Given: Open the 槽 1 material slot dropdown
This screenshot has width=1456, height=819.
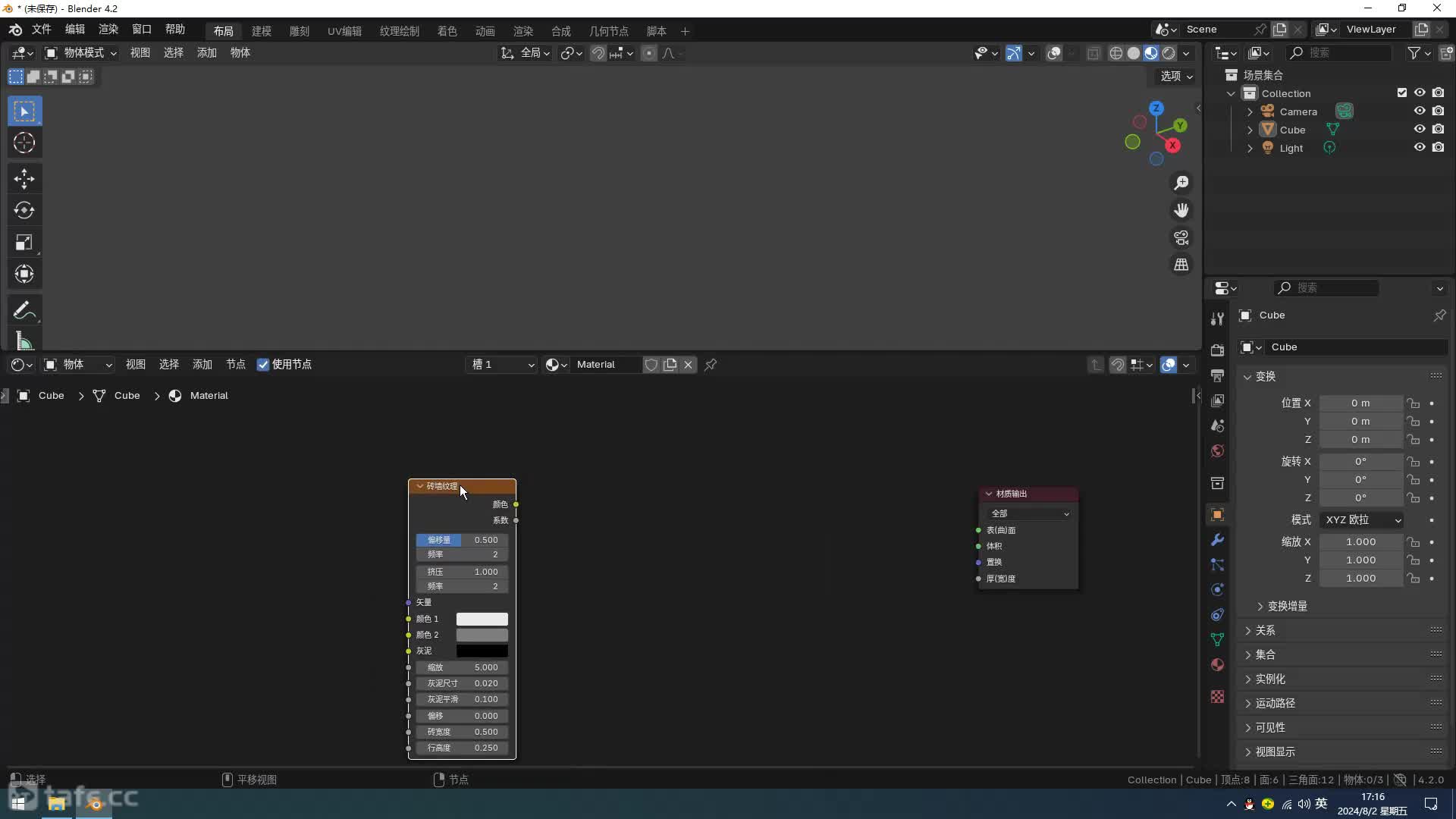Looking at the screenshot, I should click(502, 365).
